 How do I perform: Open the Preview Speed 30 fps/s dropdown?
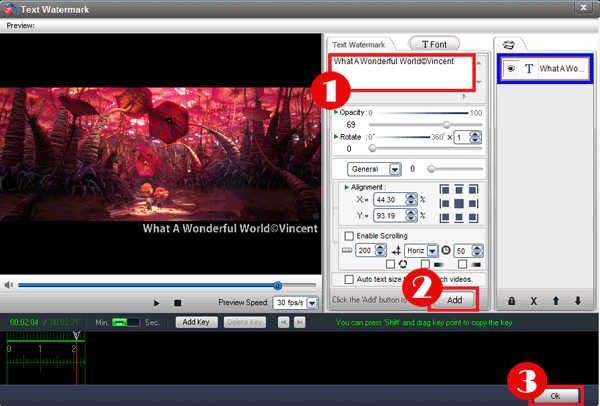tap(313, 303)
